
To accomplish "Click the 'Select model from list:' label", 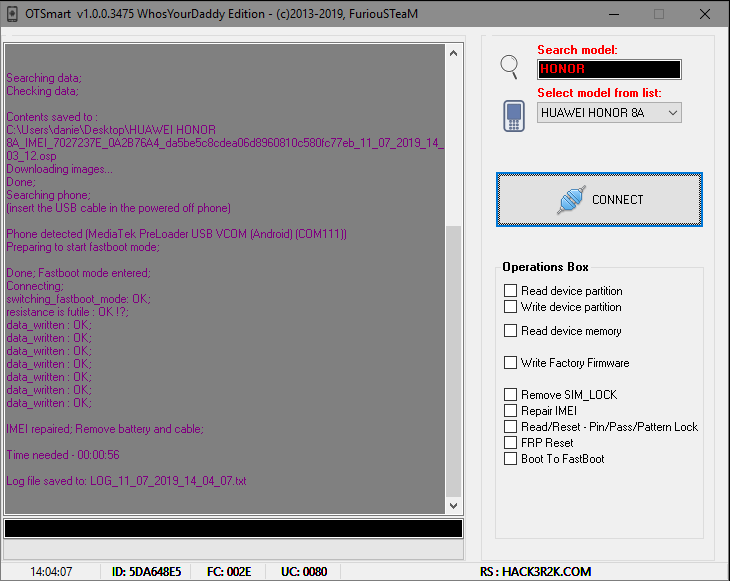I will (x=599, y=93).
